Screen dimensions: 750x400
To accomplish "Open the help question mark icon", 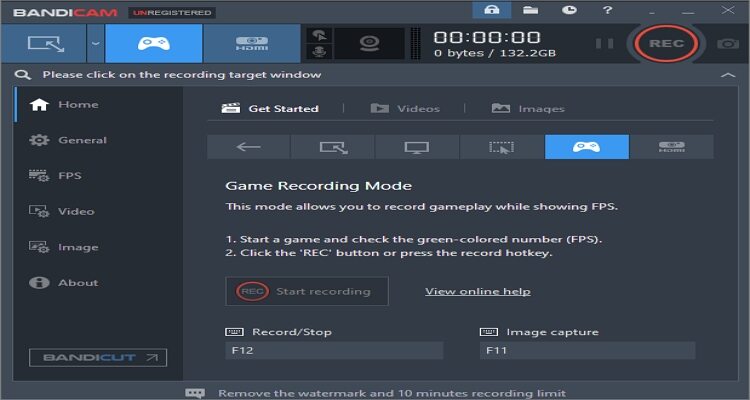I will coord(607,10).
